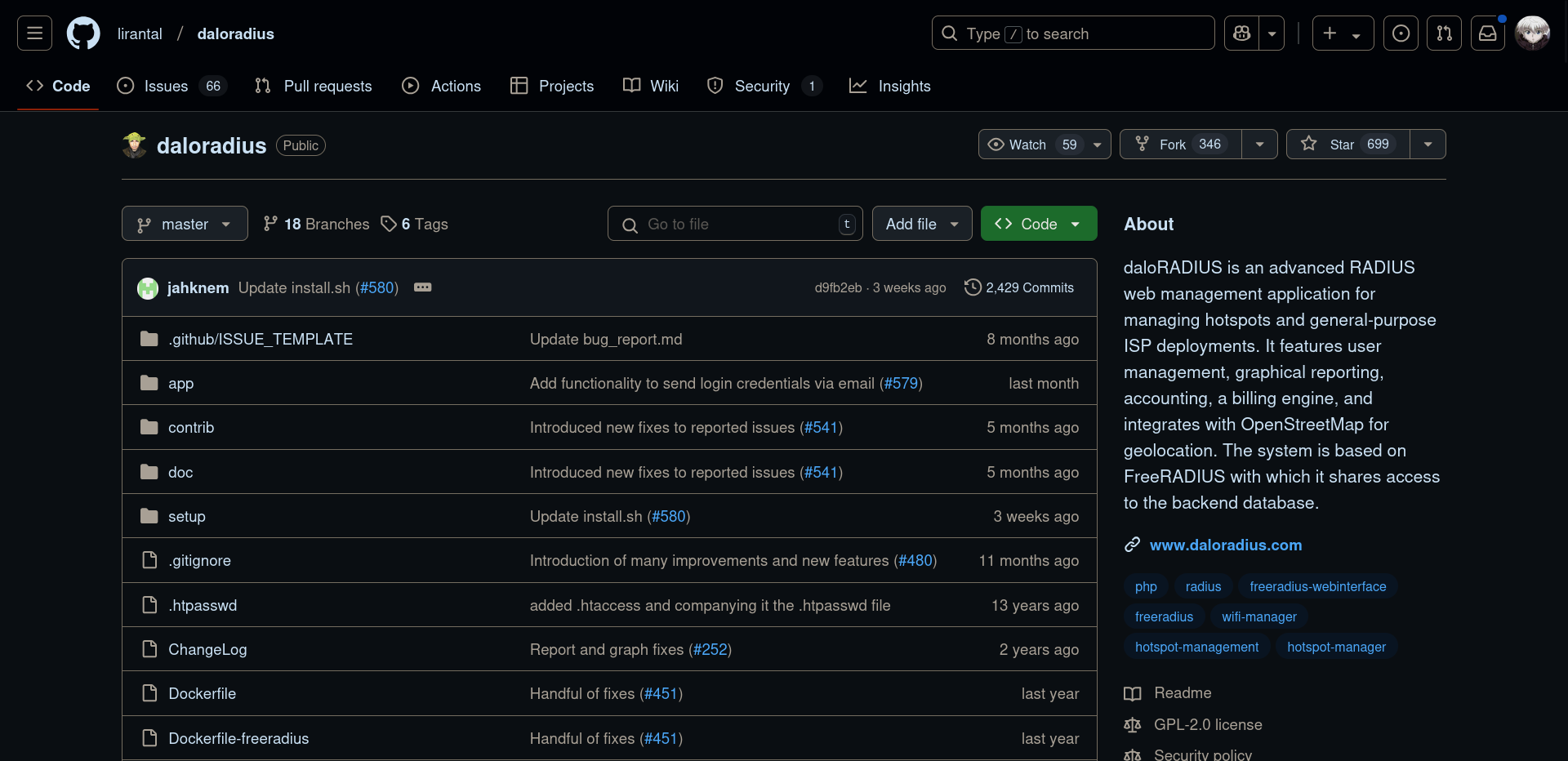Open jahknem author link
This screenshot has height=761, width=1568.
(198, 288)
